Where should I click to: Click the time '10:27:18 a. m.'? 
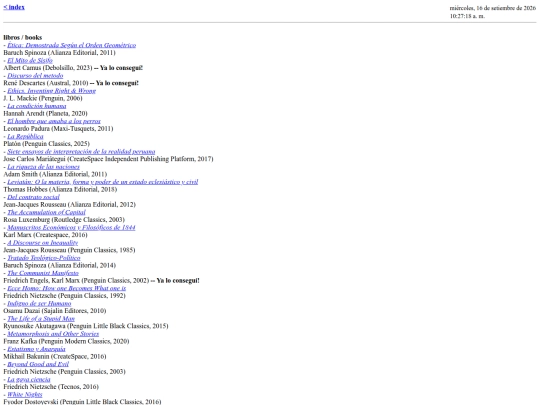(x=467, y=16)
